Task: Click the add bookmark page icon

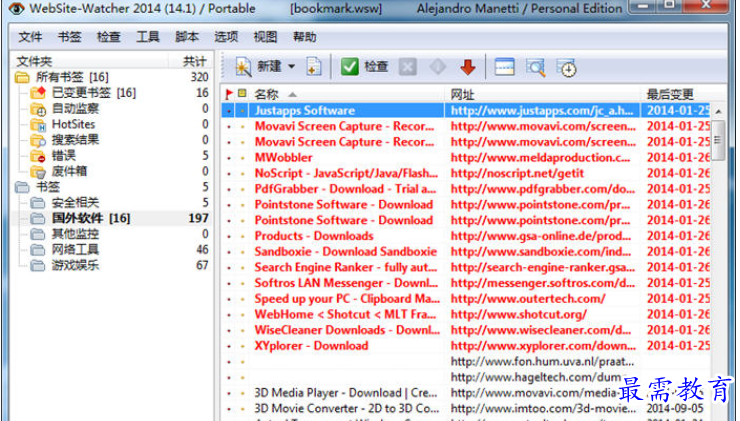Action: click(314, 67)
